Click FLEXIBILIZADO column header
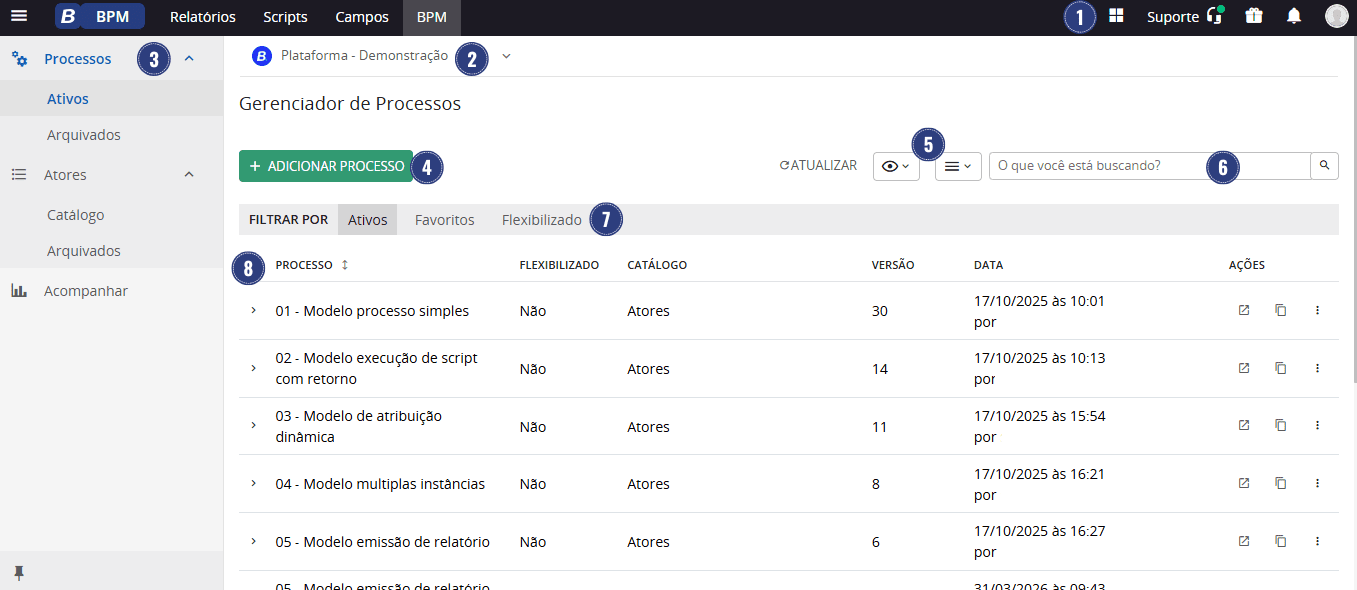The image size is (1357, 590). (559, 265)
